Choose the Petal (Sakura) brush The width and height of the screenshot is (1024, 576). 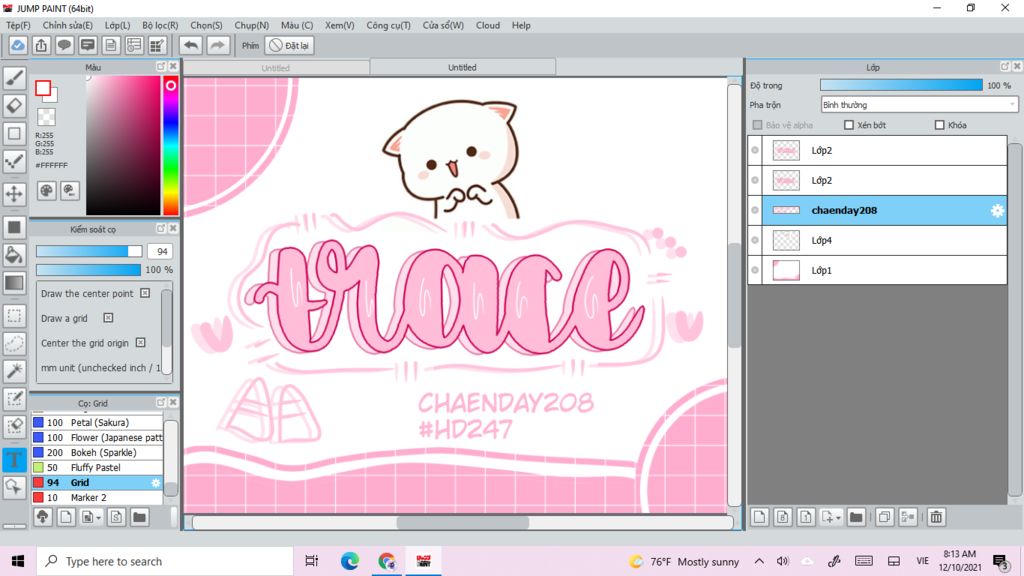coord(97,423)
